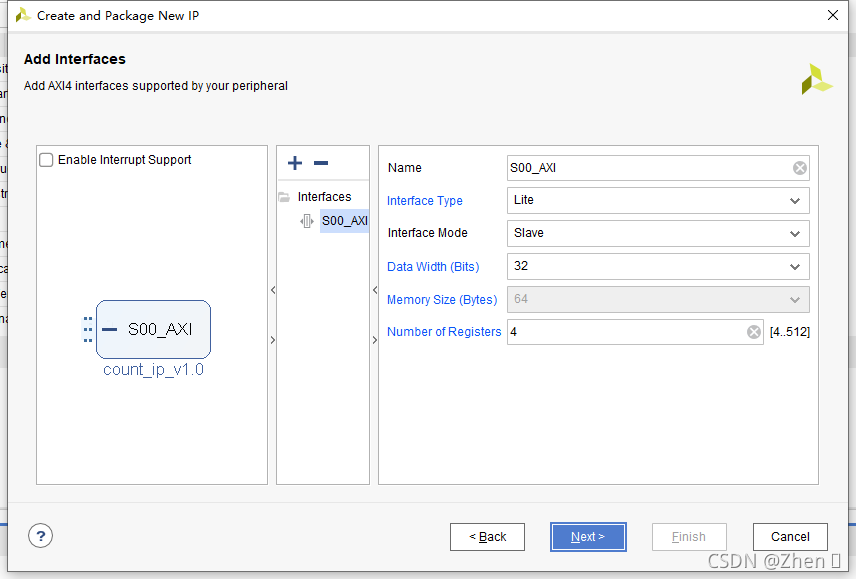Screen dimensions: 856x579
Task: Enable Interrupt Support checkbox
Action: point(46,160)
